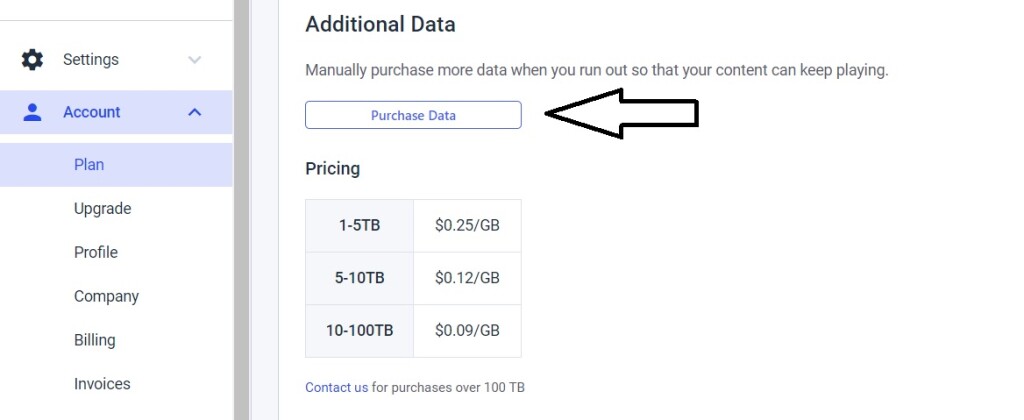Screen dimensions: 1024x420
Task: Click the Settings gear icon
Action: (32, 59)
